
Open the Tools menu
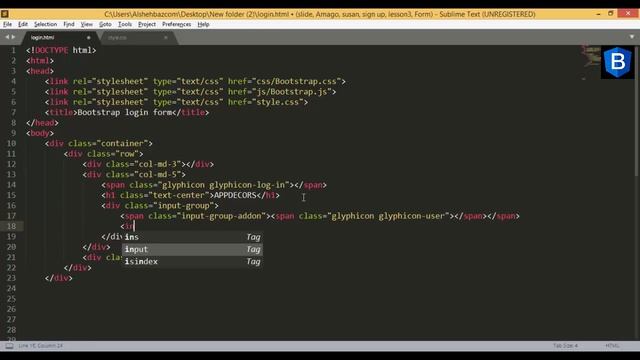coord(125,24)
